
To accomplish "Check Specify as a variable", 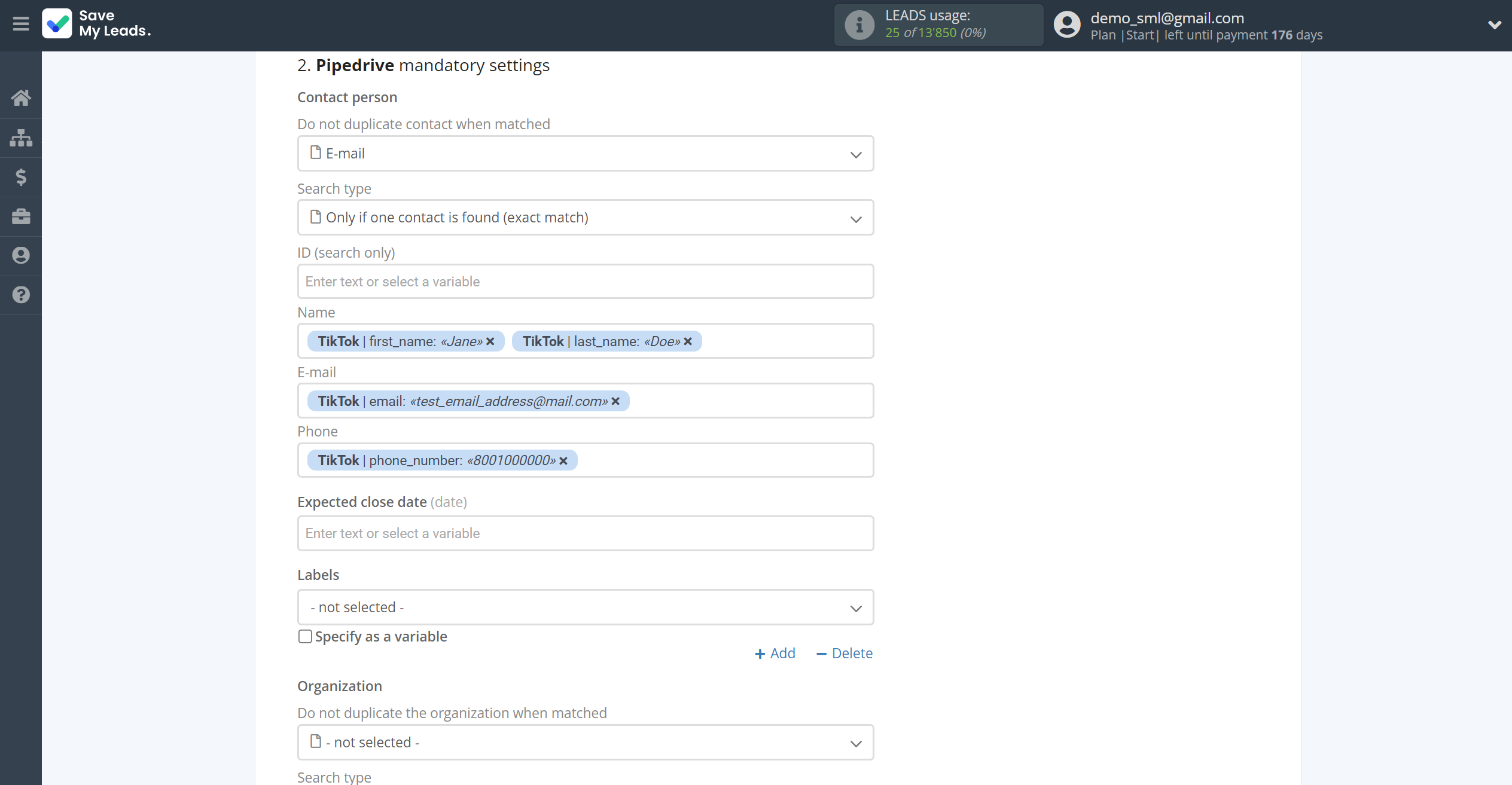I will point(305,637).
